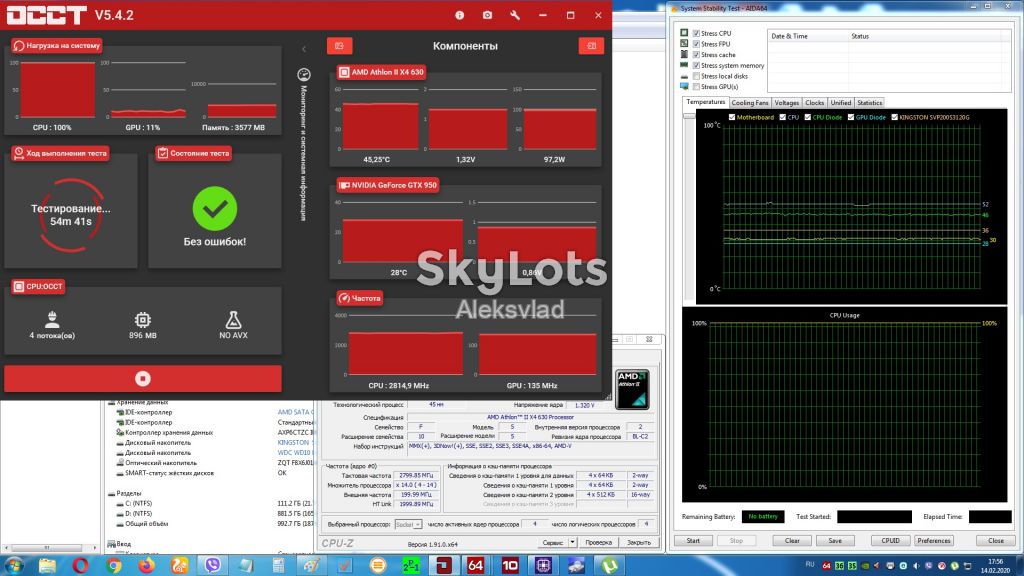The height and width of the screenshot is (576, 1024).
Task: Open Preferences in AIDA64
Action: click(x=933, y=541)
